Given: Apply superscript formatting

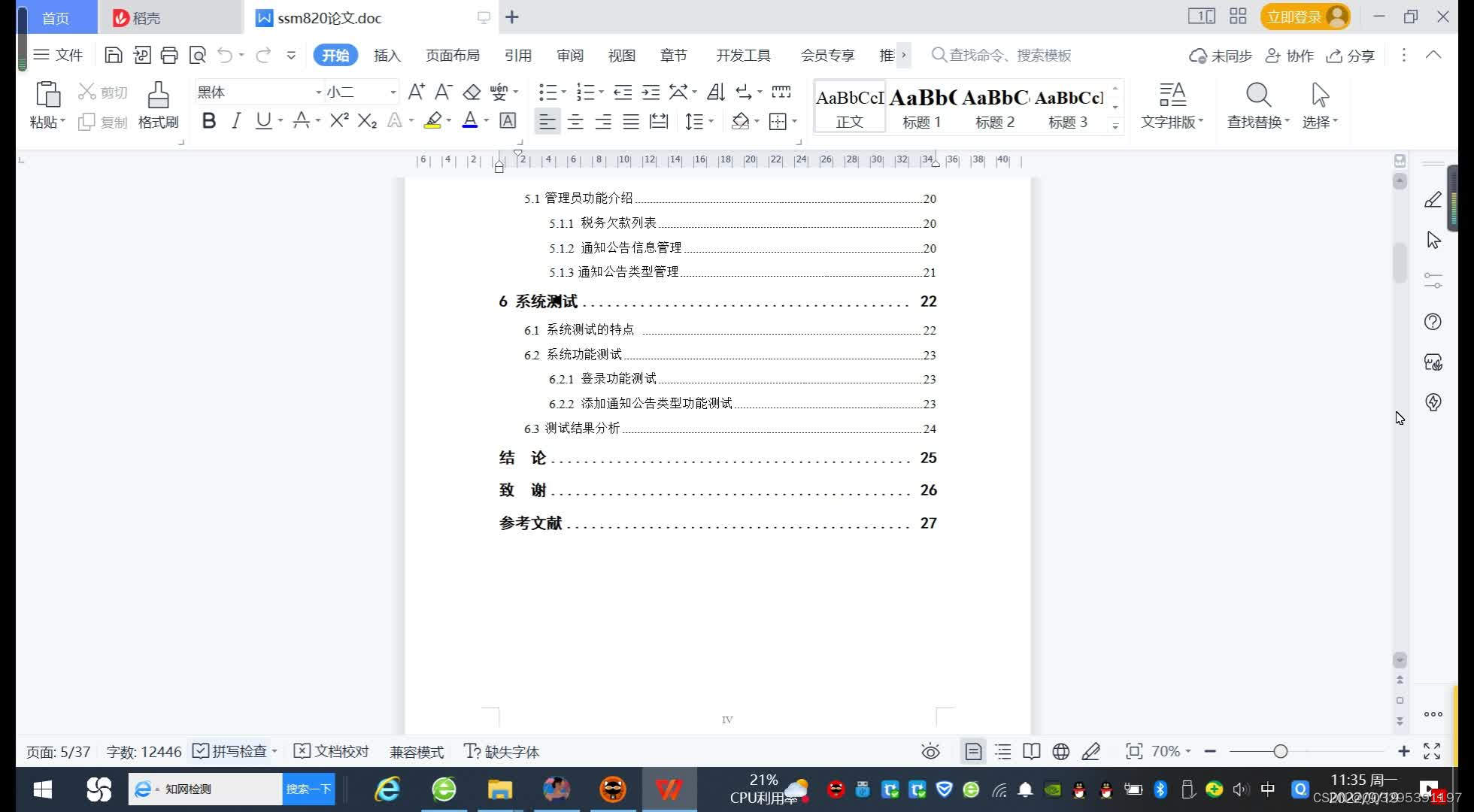Looking at the screenshot, I should coord(339,120).
